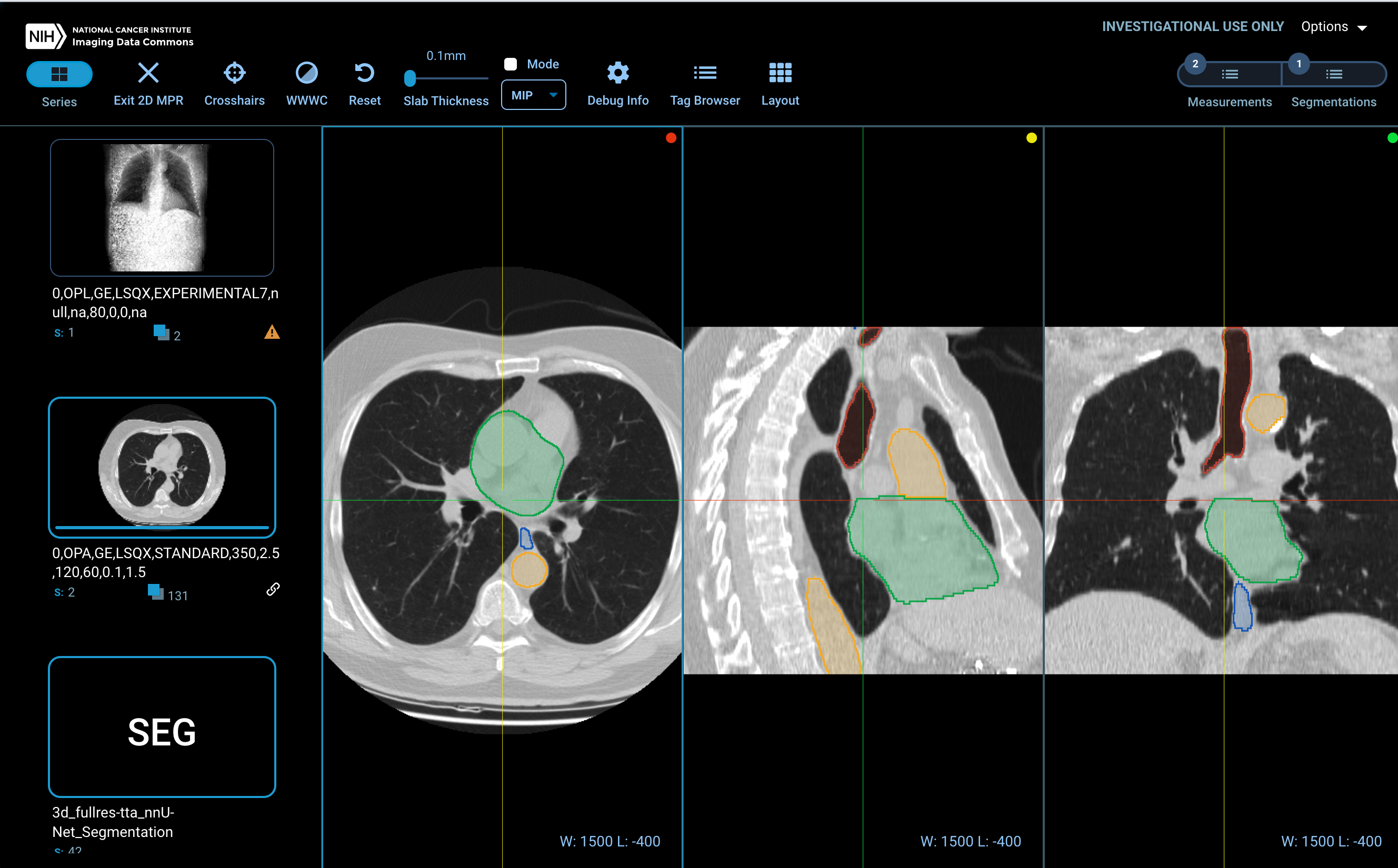Click the Reset view icon
Image resolution: width=1398 pixels, height=868 pixels.
[x=364, y=73]
